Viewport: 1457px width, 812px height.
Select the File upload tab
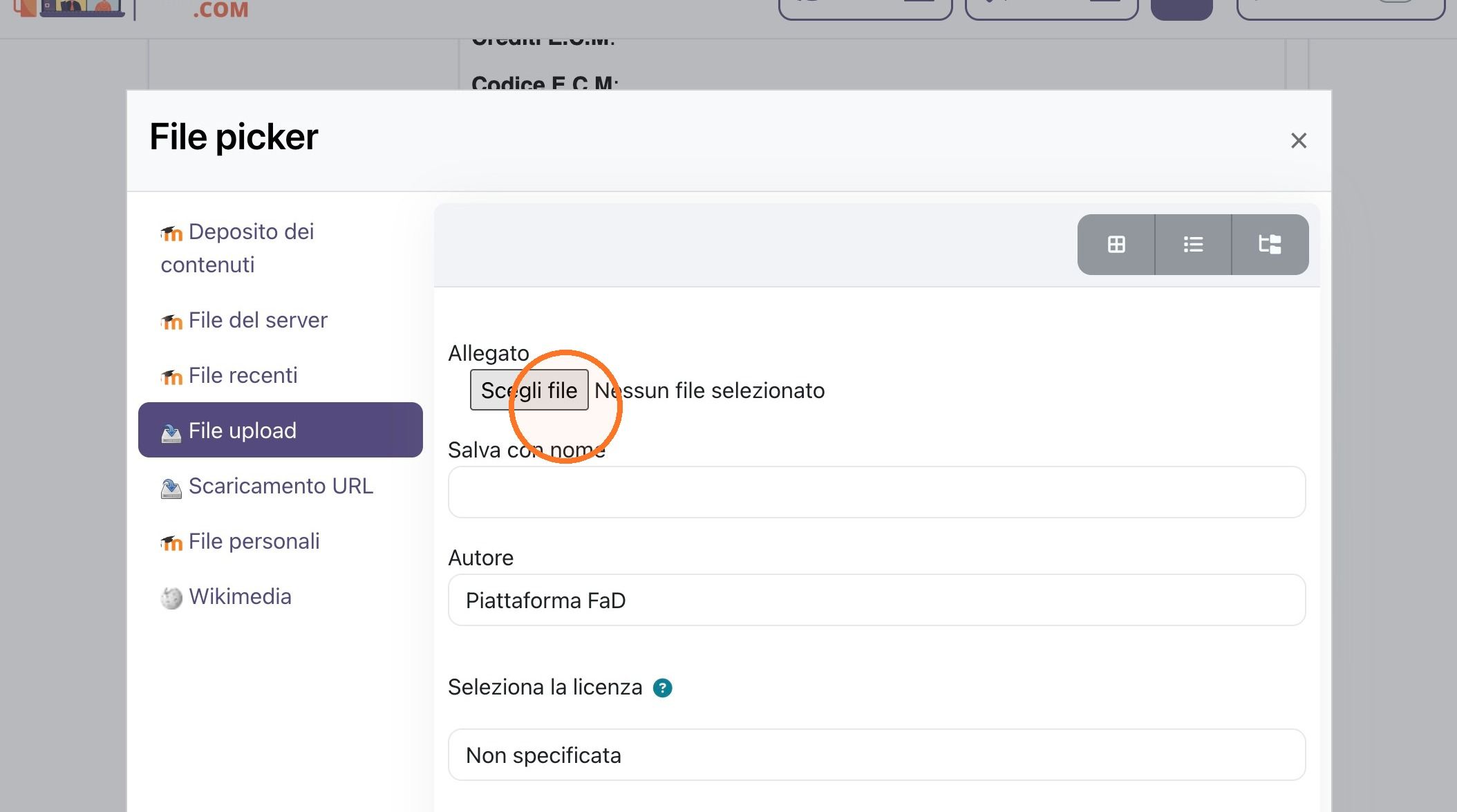(x=281, y=430)
